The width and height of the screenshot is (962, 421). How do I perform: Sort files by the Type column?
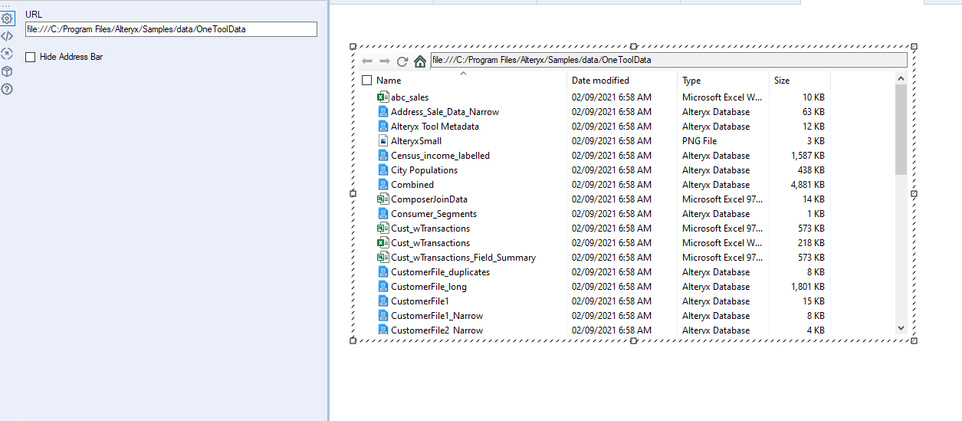(x=691, y=80)
